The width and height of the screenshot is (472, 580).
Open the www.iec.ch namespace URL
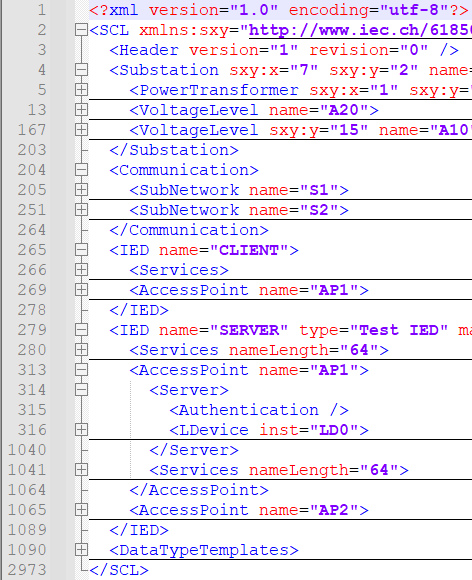(x=360, y=30)
